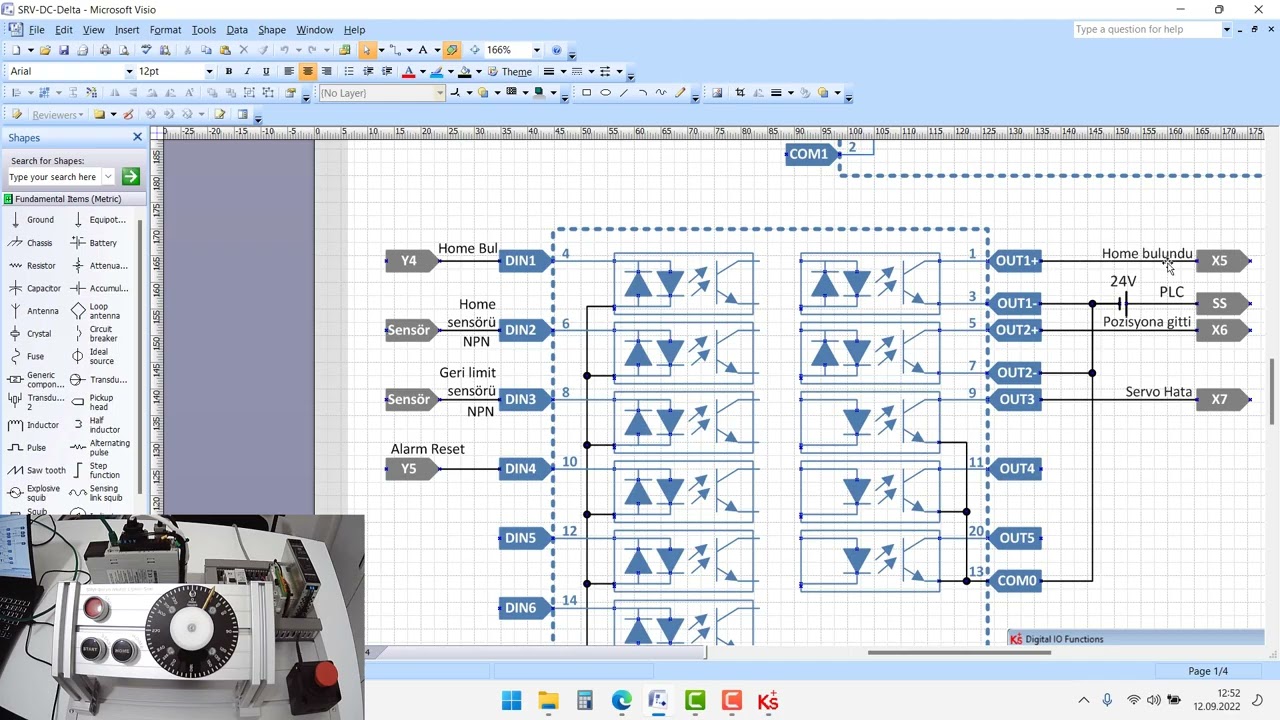Toggle Bold formatting
Viewport: 1280px width, 720px height.
[229, 71]
